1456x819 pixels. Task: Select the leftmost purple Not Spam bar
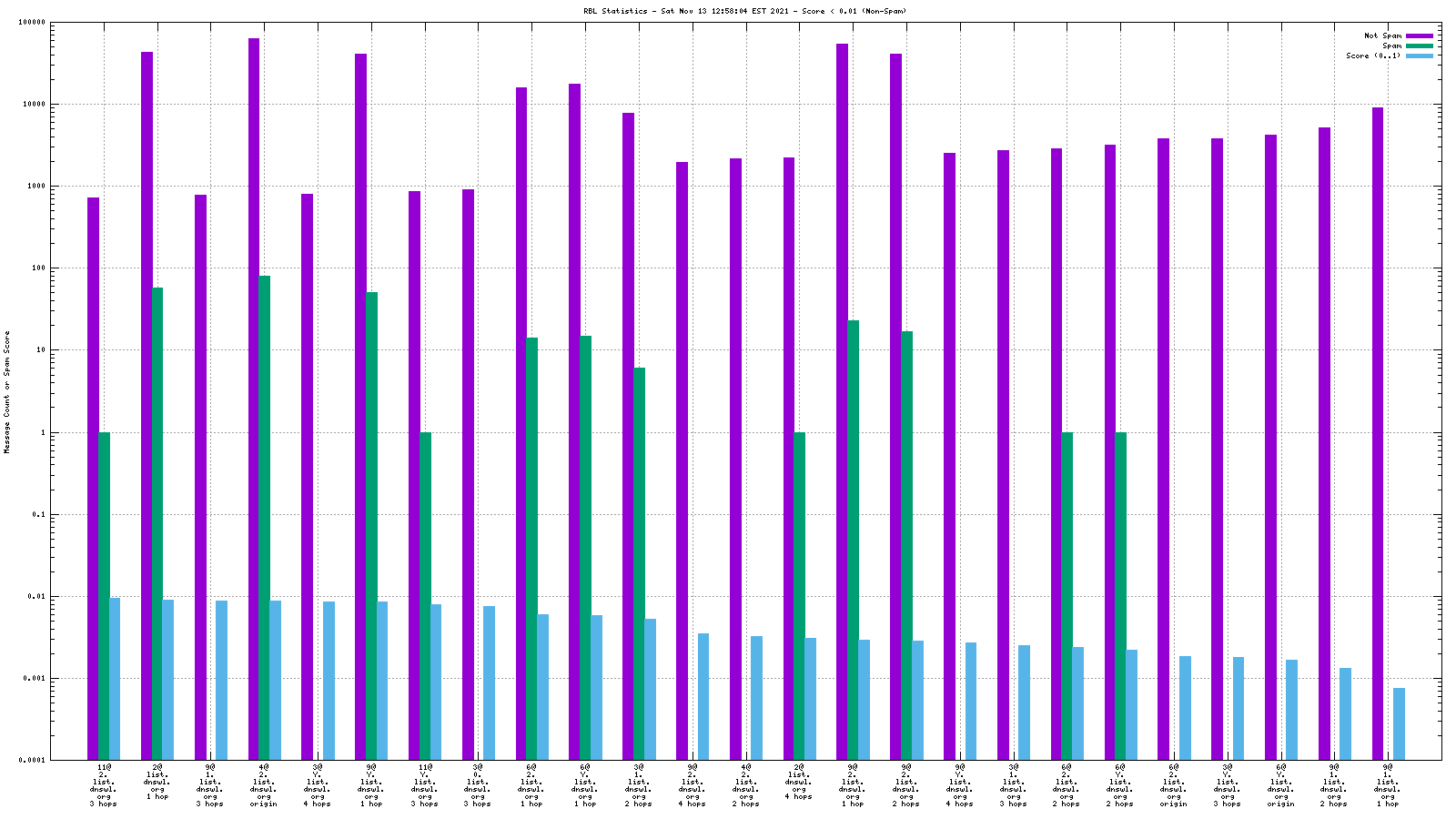(x=93, y=478)
